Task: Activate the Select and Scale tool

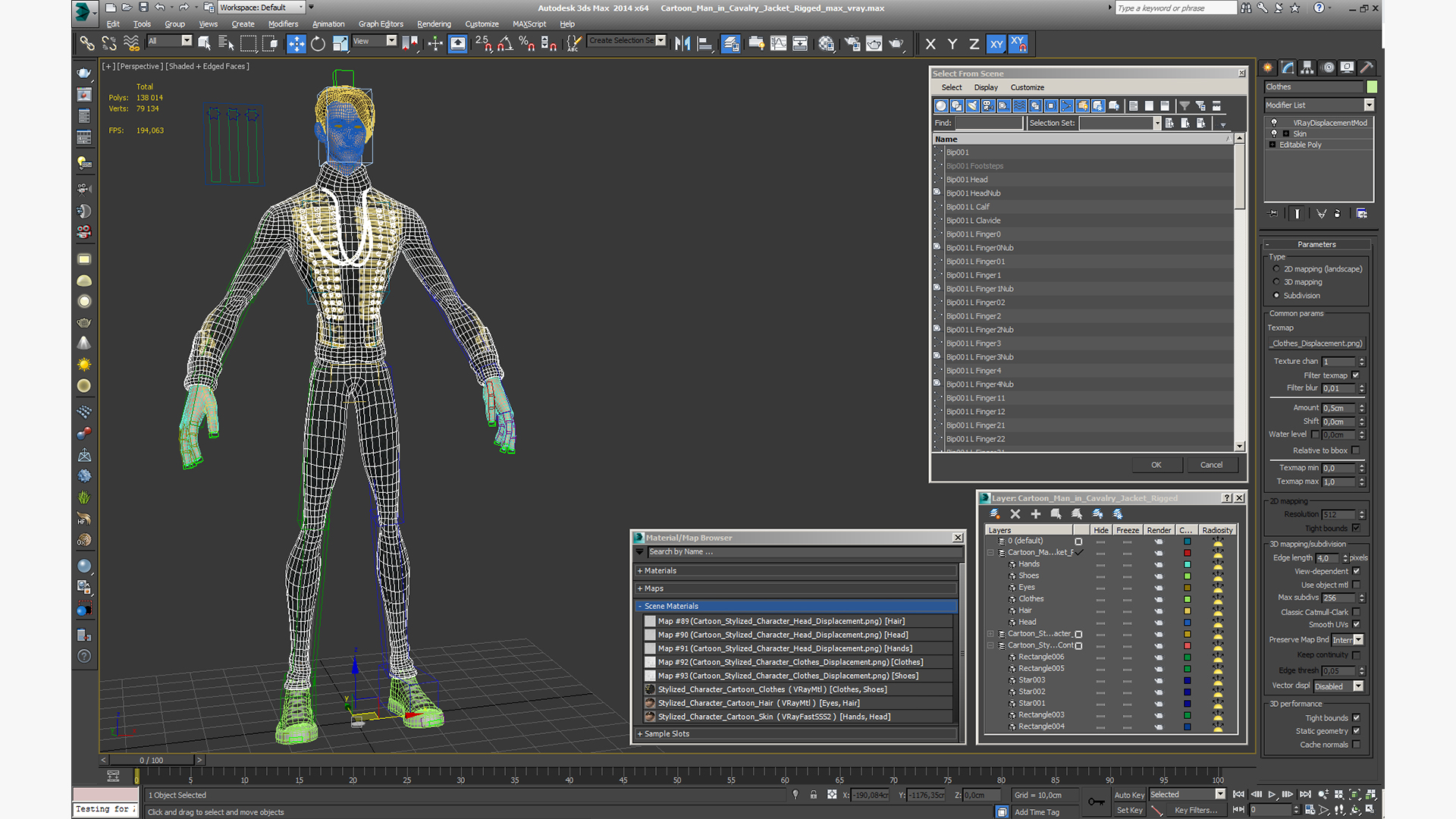Action: pyautogui.click(x=340, y=43)
